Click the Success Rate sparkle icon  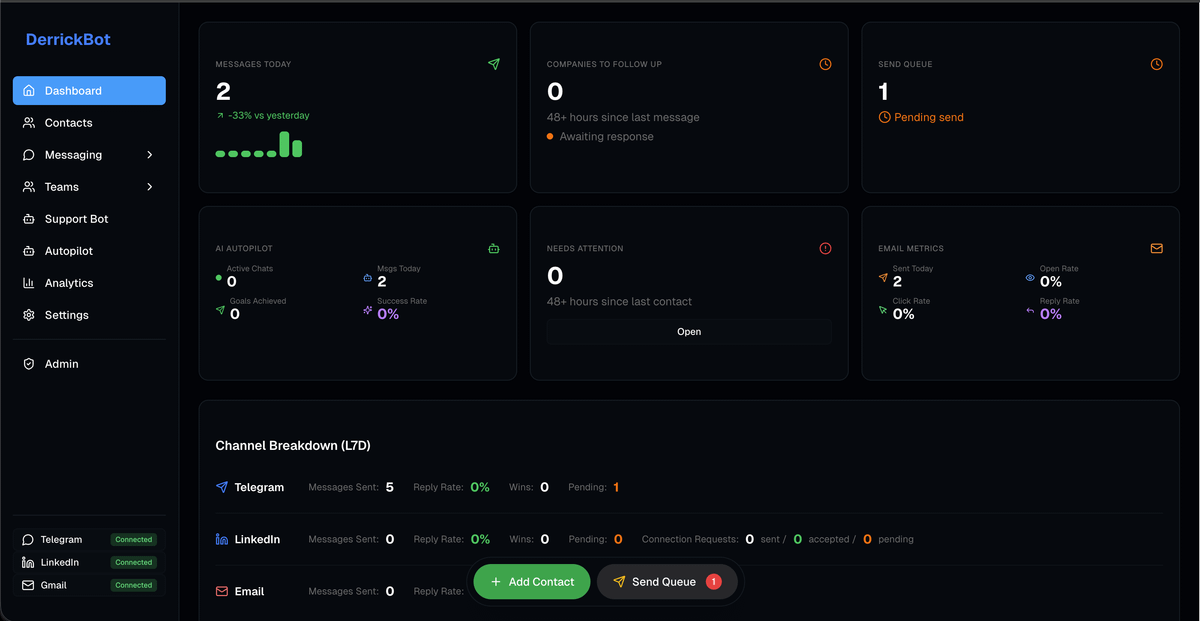coord(367,311)
